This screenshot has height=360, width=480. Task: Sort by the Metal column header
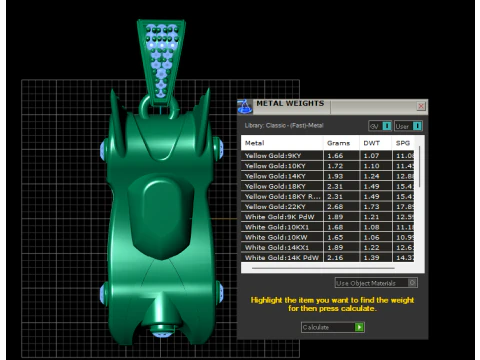pos(282,143)
